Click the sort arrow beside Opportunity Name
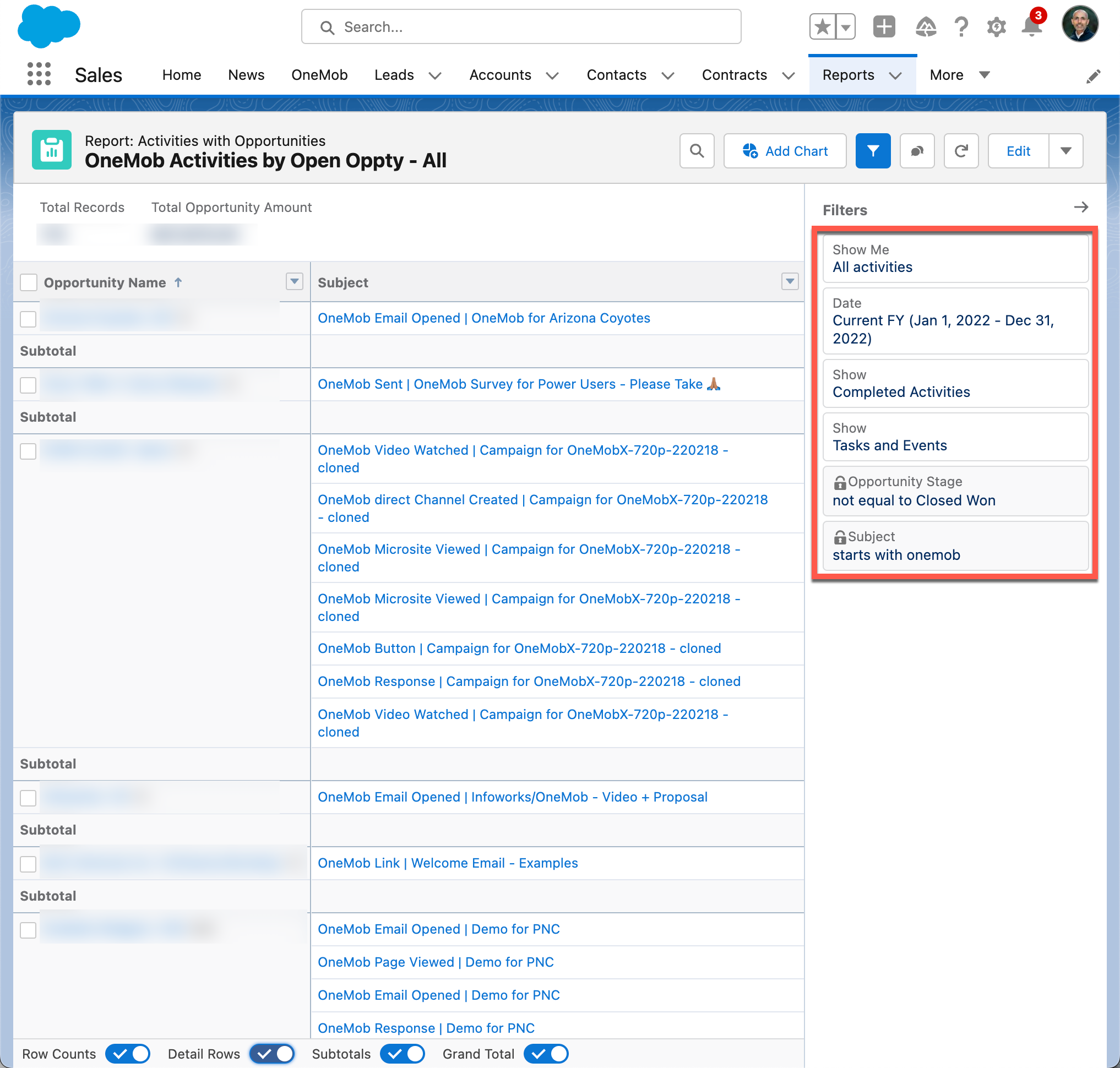The height and width of the screenshot is (1068, 1120). coord(178,282)
